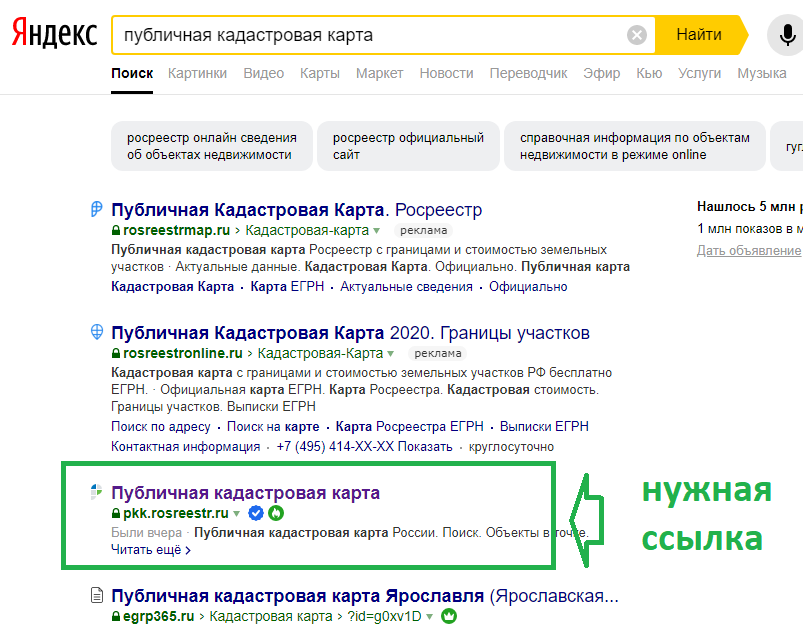Expand dropdown arrow next to egrp365.ru path
The image size is (803, 629).
pyautogui.click(x=430, y=617)
